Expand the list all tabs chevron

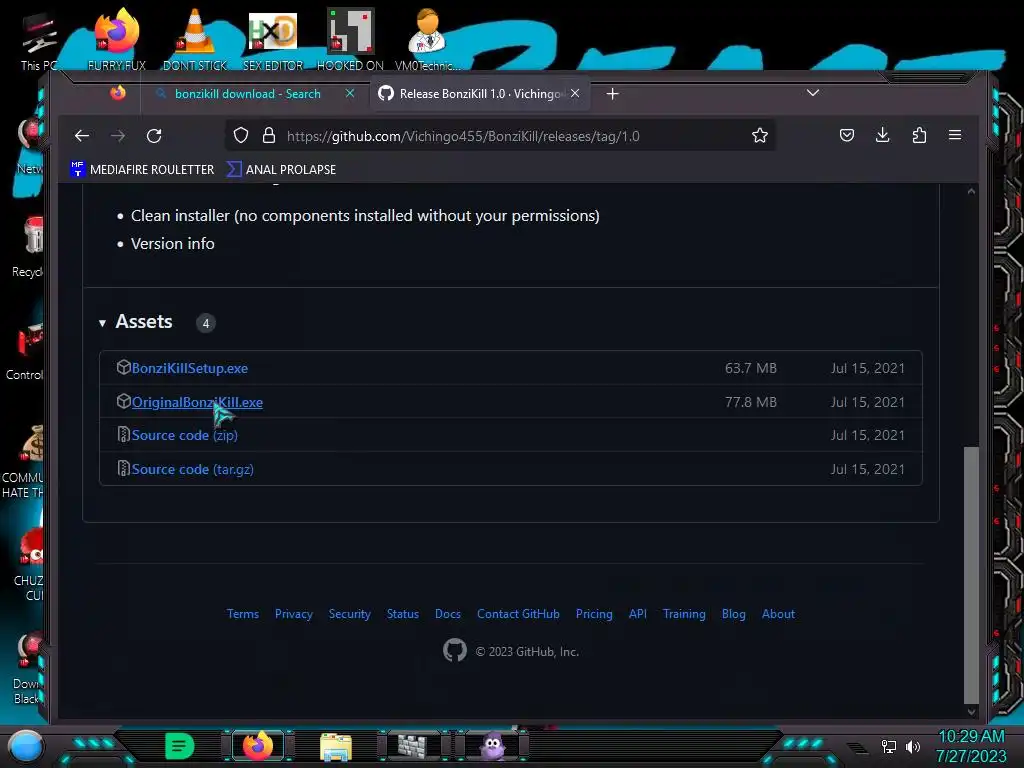(x=812, y=93)
